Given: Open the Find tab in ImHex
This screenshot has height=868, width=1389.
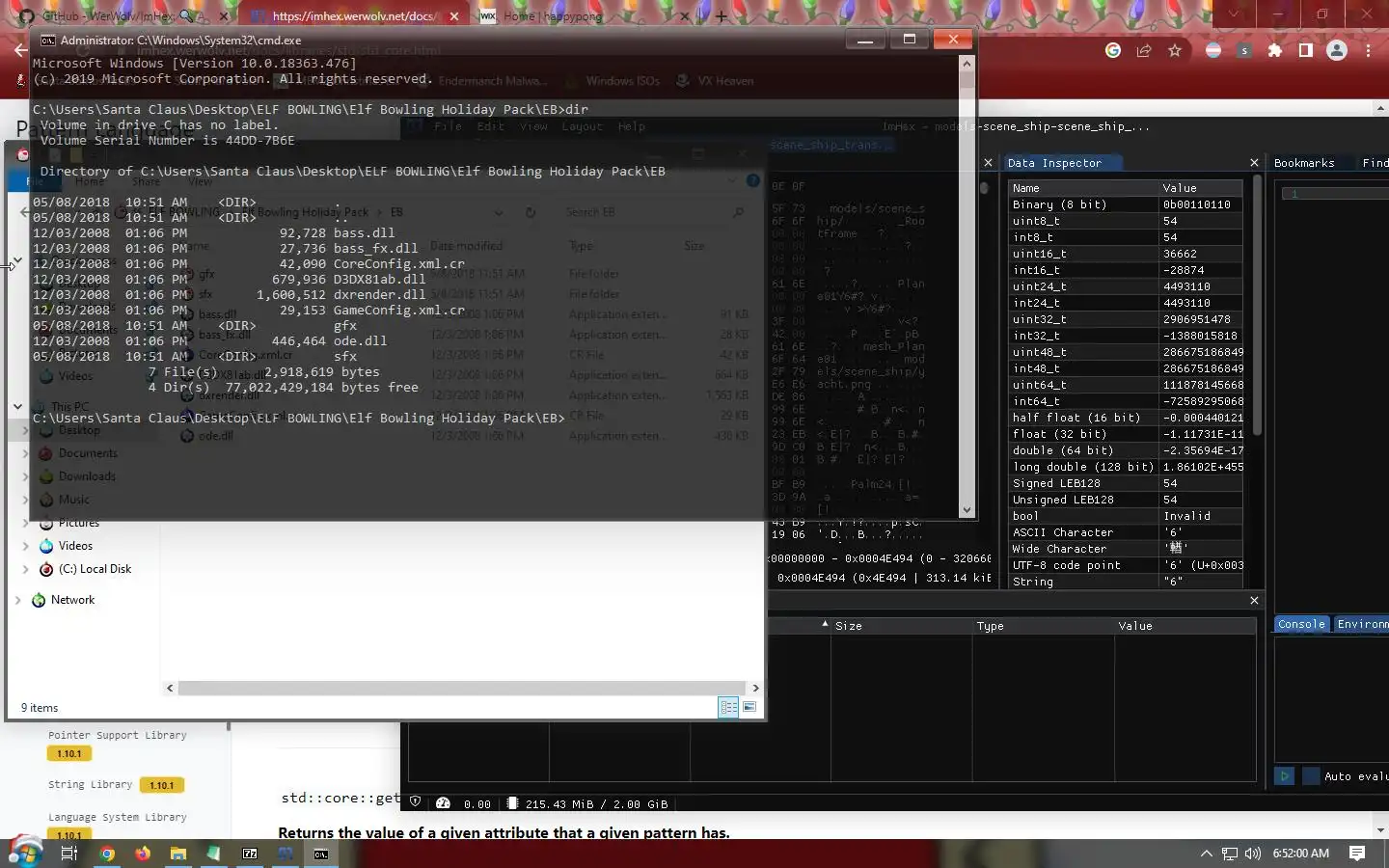Looking at the screenshot, I should pyautogui.click(x=1375, y=163).
